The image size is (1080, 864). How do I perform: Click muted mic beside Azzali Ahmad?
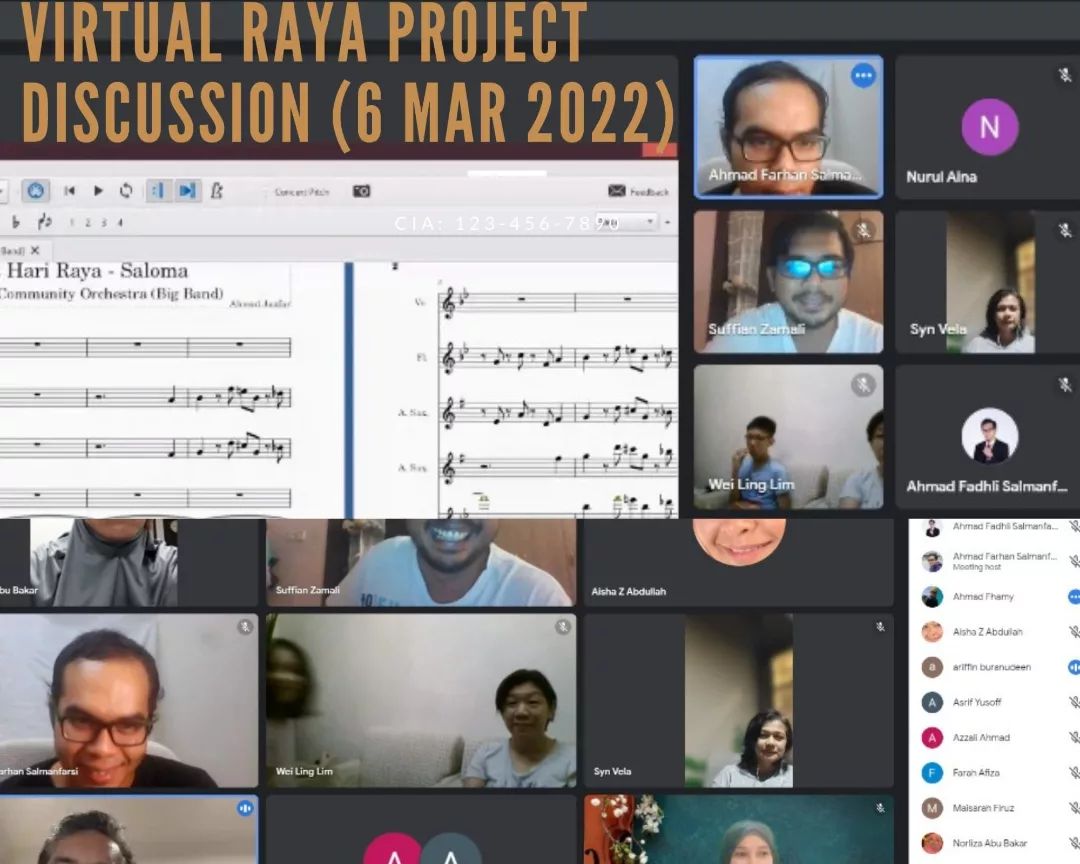tap(1074, 737)
